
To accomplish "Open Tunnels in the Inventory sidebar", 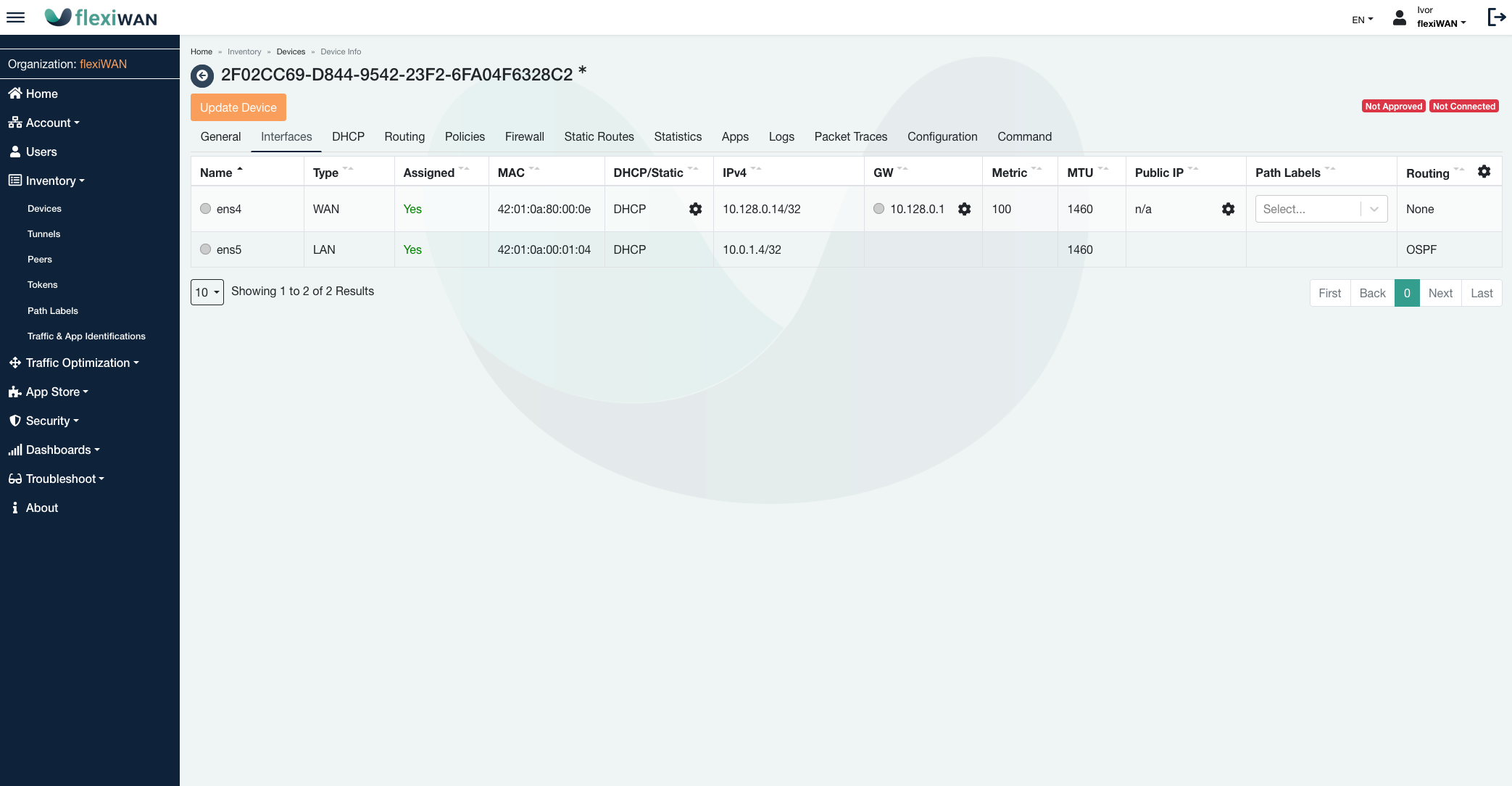I will click(x=44, y=233).
